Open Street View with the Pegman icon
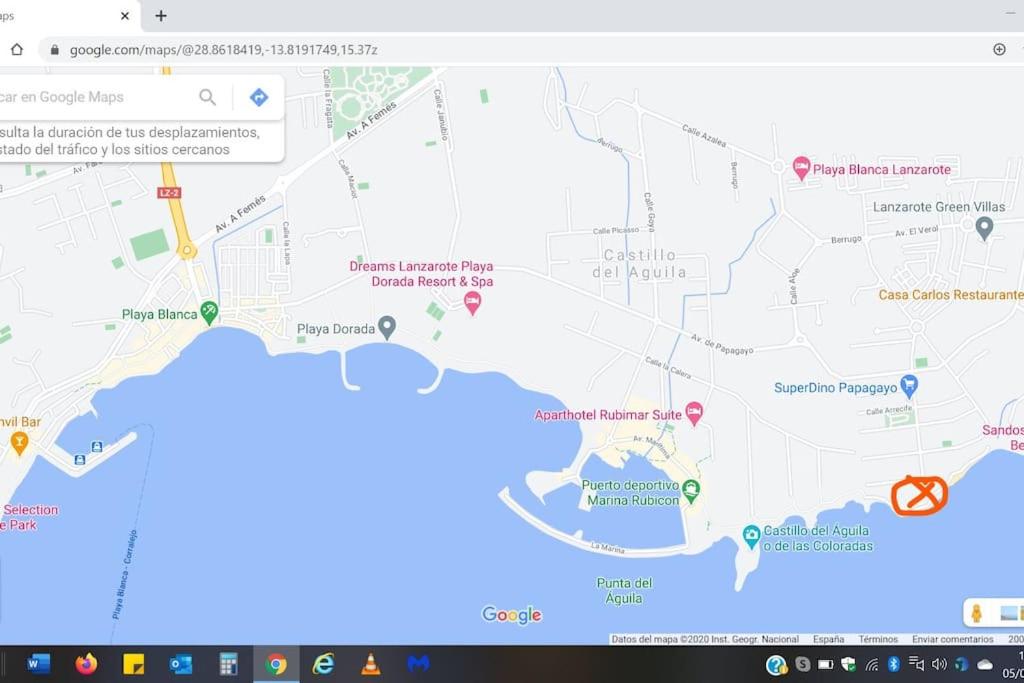 [x=976, y=613]
